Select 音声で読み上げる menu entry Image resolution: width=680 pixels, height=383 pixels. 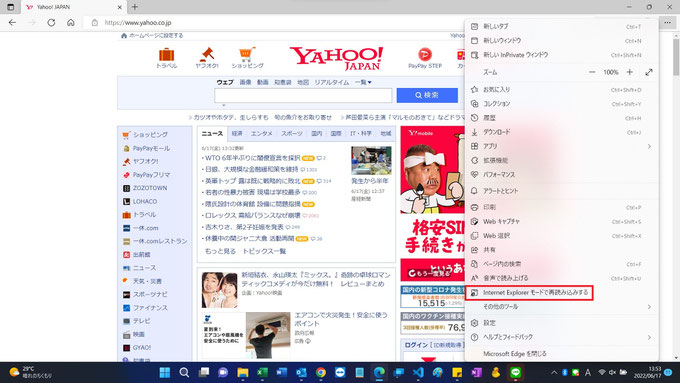click(x=562, y=278)
